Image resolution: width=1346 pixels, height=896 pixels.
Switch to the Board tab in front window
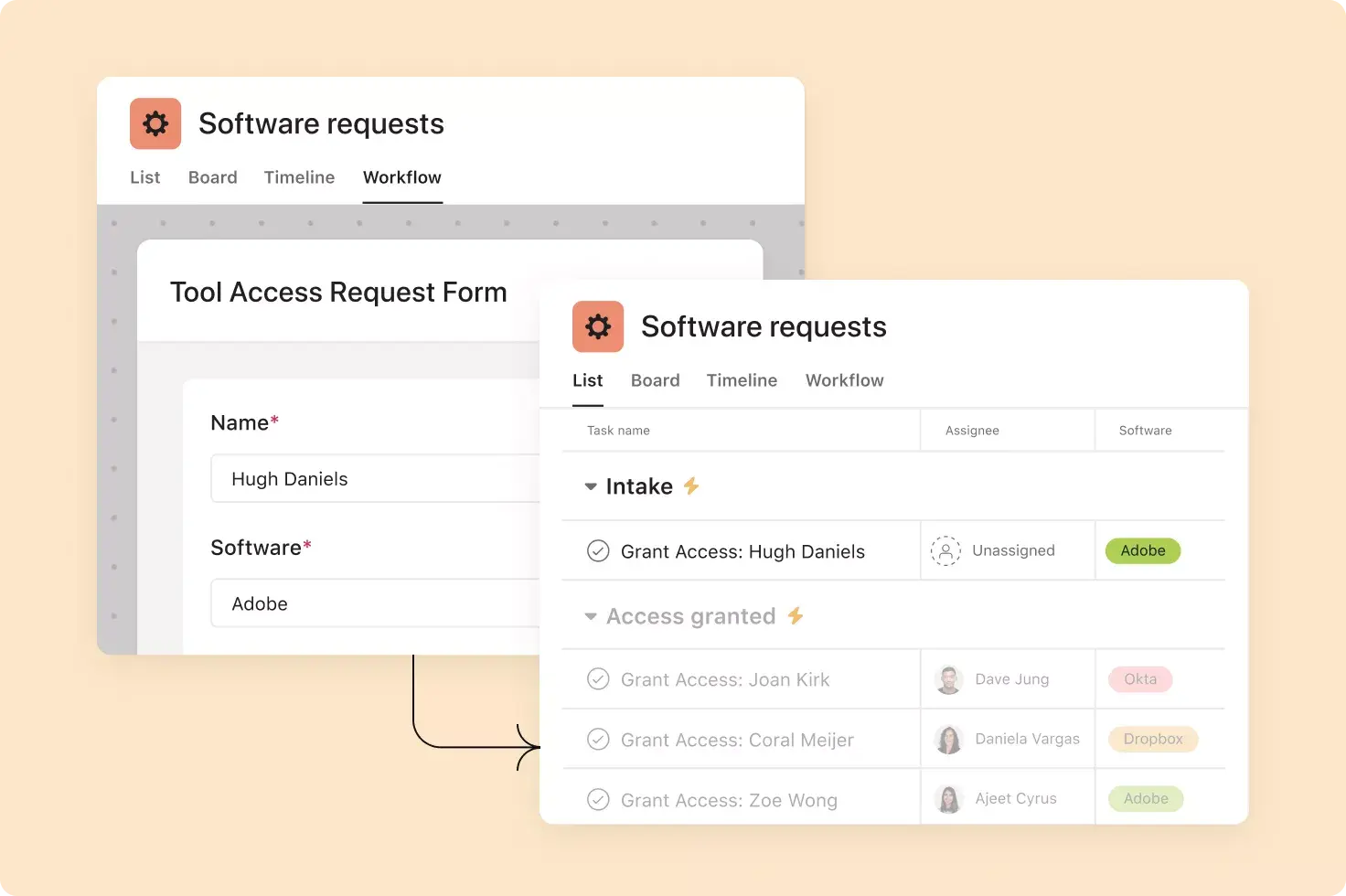tap(655, 380)
